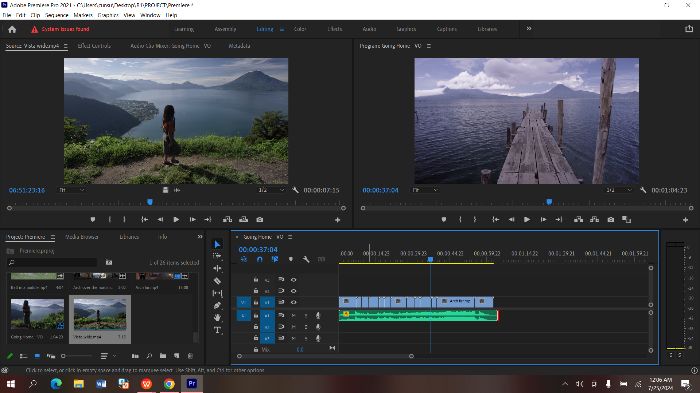Click New Item icon in Project panel
This screenshot has width=700, height=393.
tap(177, 356)
